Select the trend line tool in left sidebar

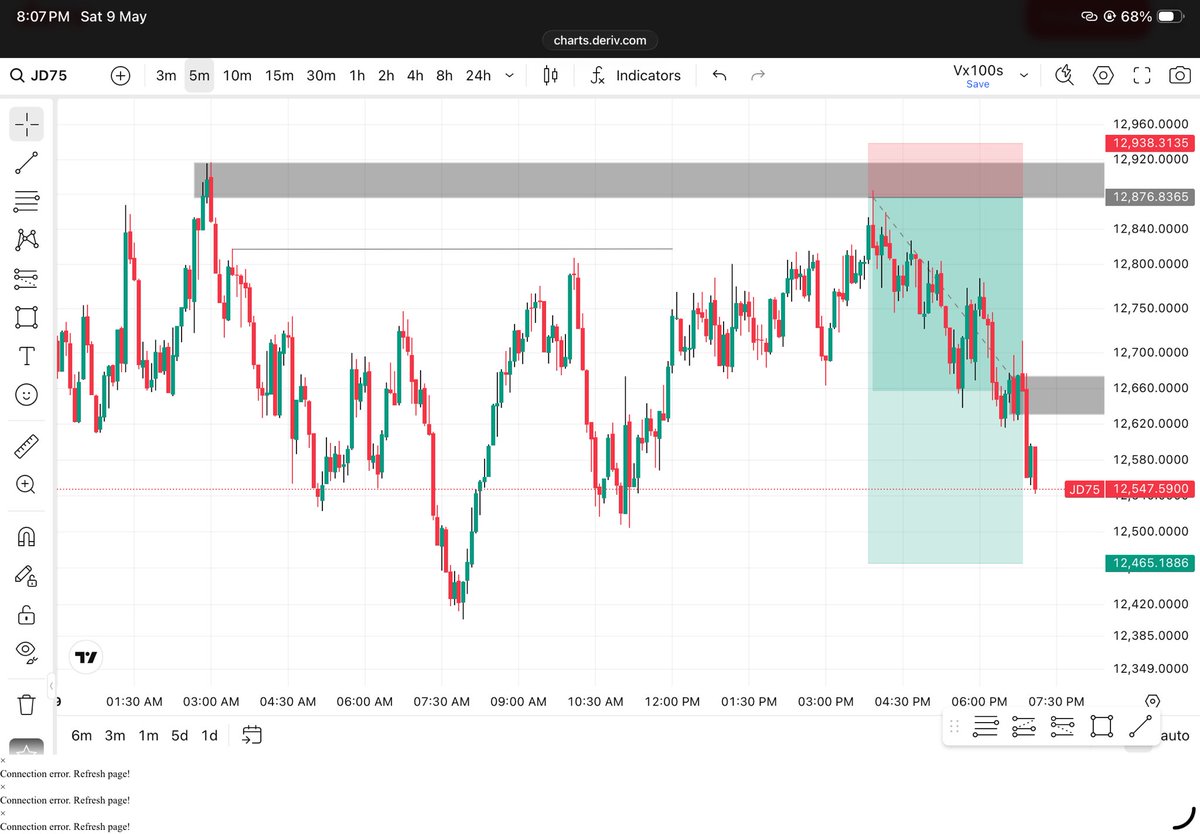point(27,163)
